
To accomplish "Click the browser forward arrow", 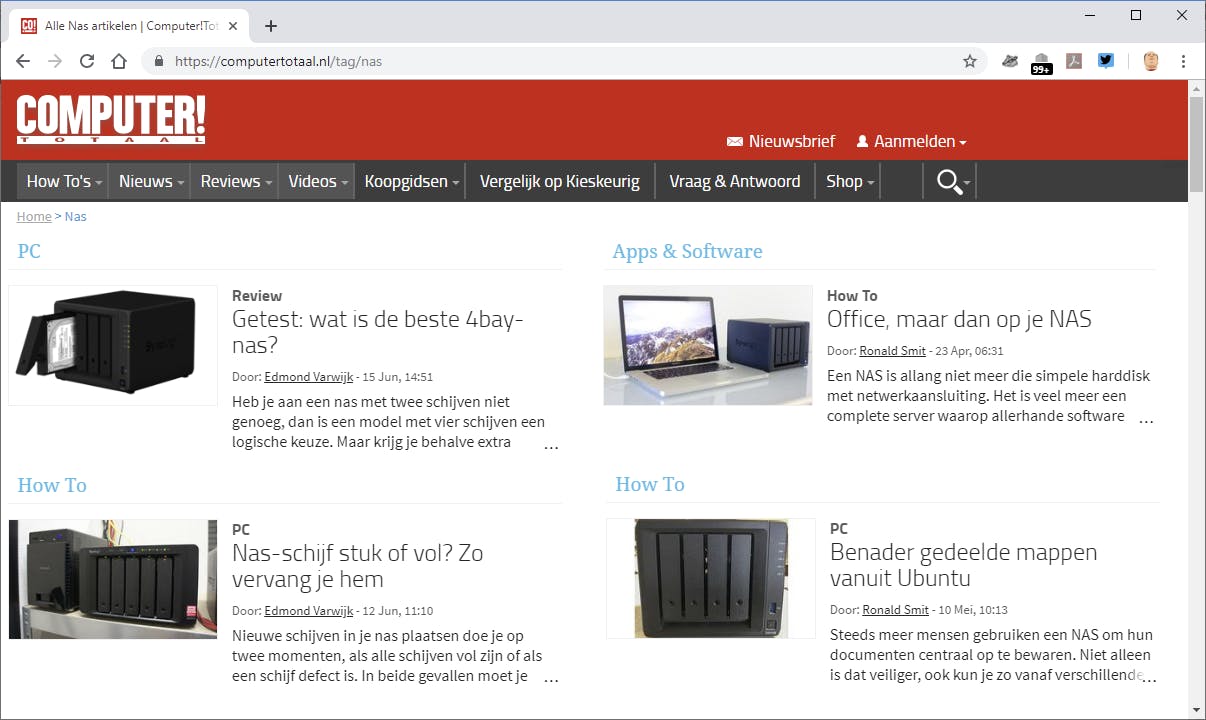I will (55, 61).
